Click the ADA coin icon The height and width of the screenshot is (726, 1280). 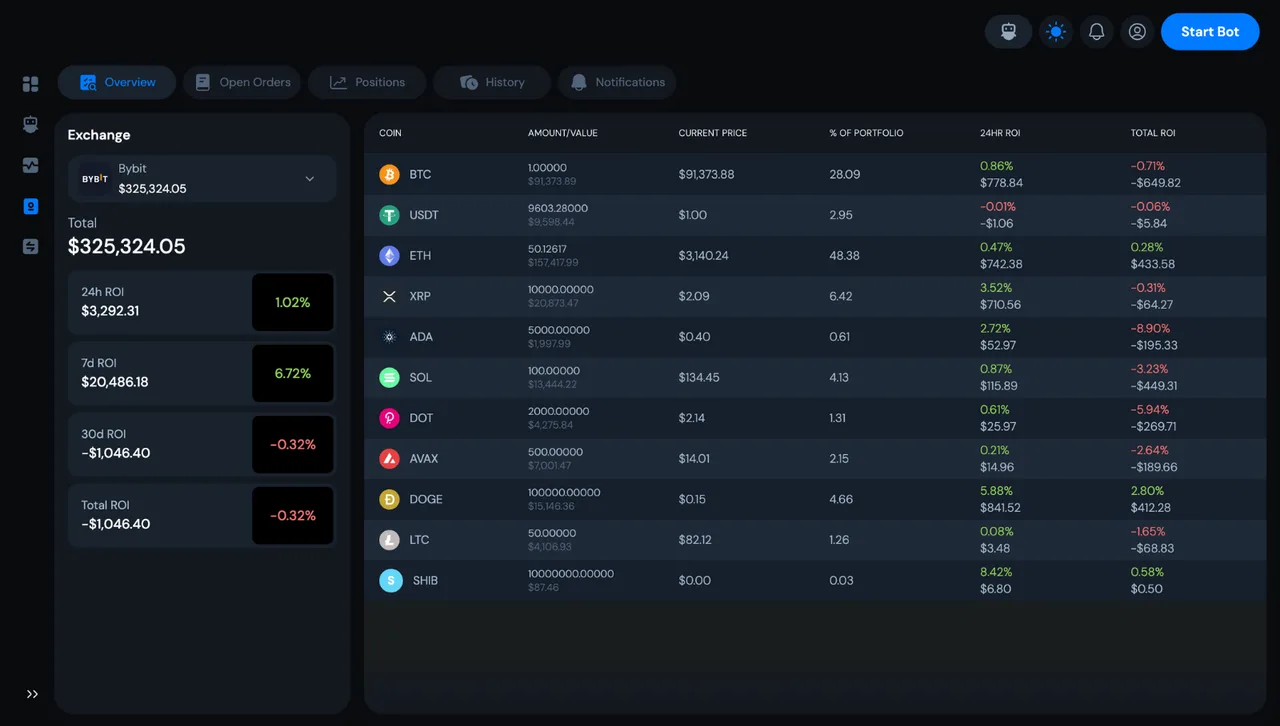click(x=389, y=337)
